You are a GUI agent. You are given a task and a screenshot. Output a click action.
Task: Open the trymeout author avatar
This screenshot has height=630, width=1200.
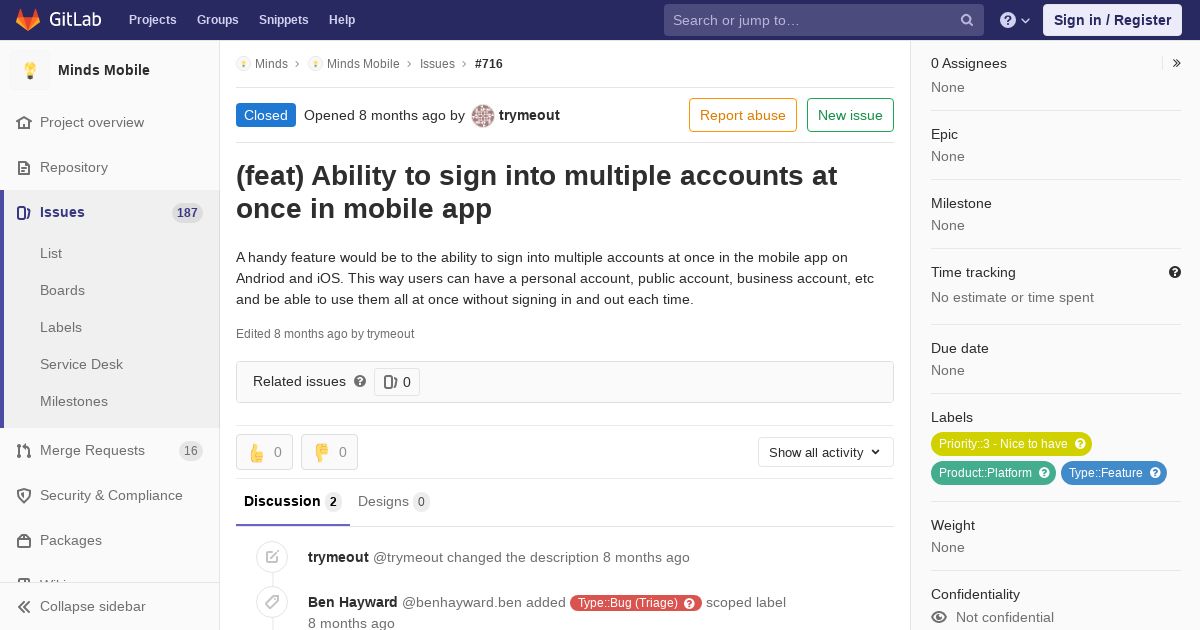[x=483, y=115]
